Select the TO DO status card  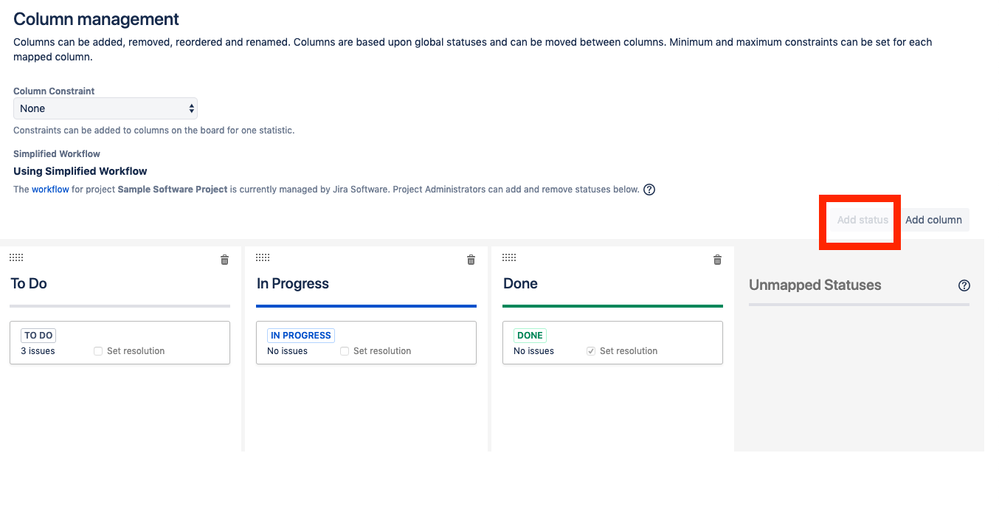(120, 342)
